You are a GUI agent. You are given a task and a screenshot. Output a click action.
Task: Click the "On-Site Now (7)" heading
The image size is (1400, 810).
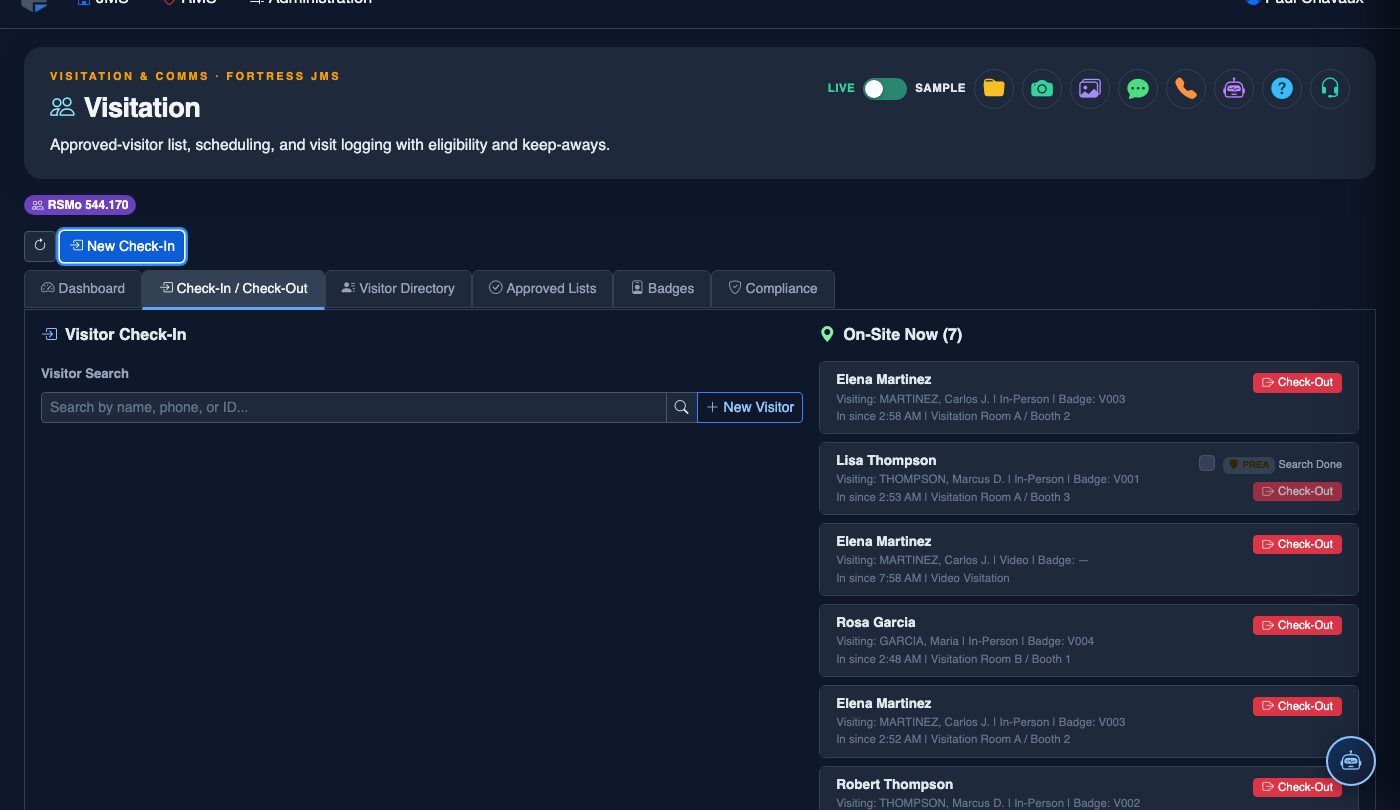point(902,335)
